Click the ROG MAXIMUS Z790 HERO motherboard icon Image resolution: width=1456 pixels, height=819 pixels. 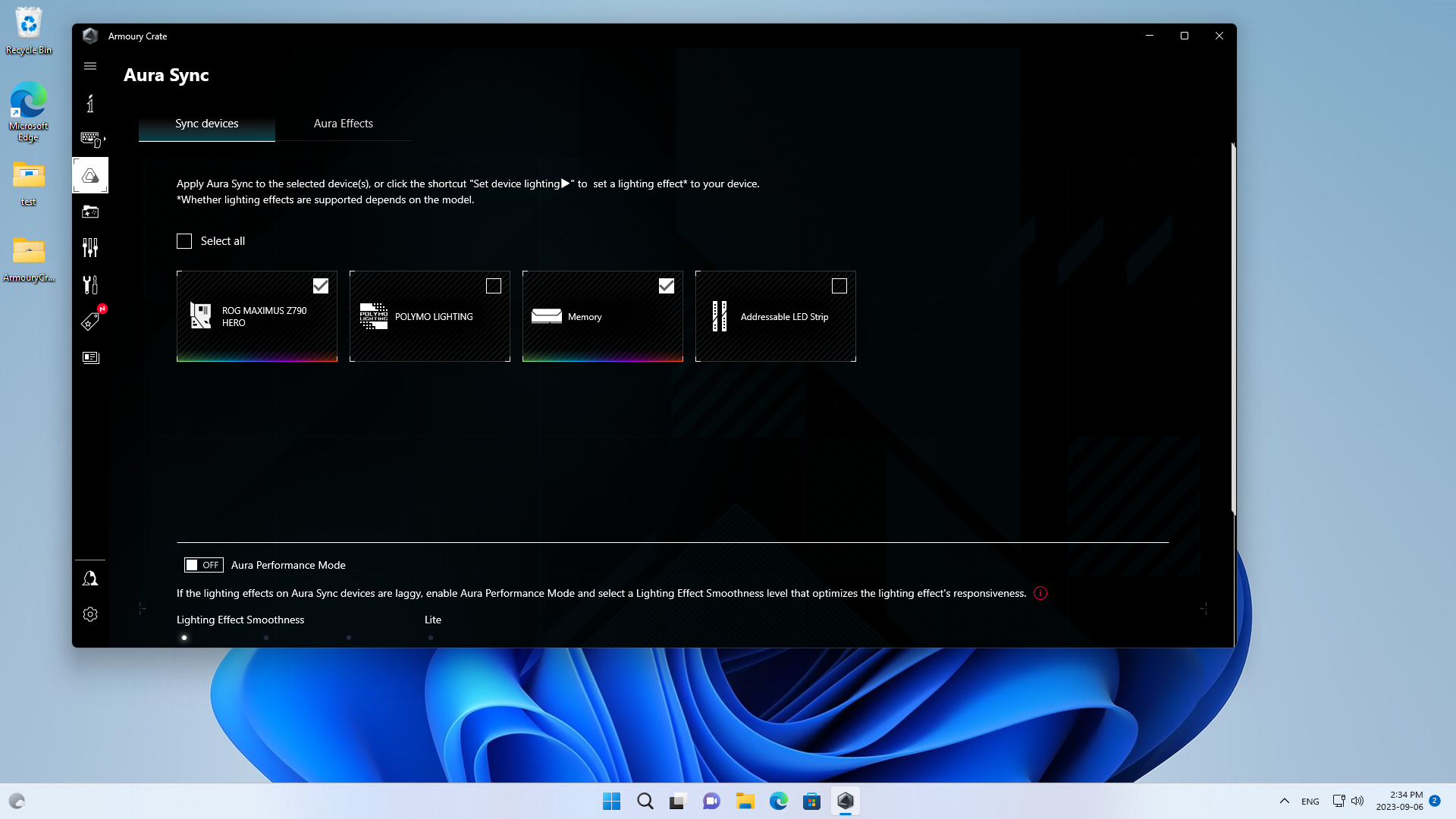tap(200, 316)
